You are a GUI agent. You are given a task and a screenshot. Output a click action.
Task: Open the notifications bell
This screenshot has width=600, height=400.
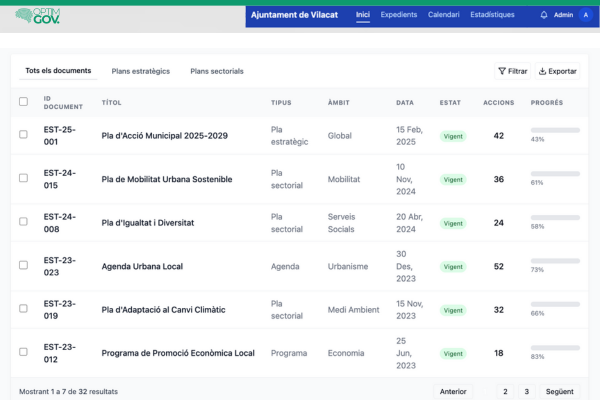[x=543, y=15]
